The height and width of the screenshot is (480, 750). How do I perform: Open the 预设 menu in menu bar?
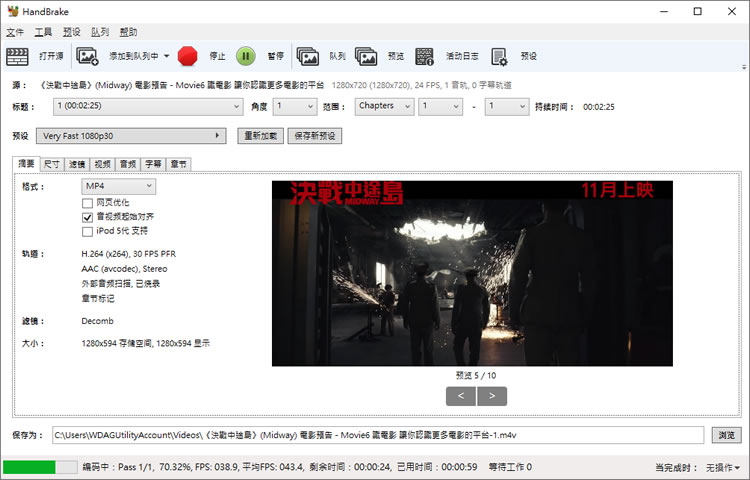point(72,32)
